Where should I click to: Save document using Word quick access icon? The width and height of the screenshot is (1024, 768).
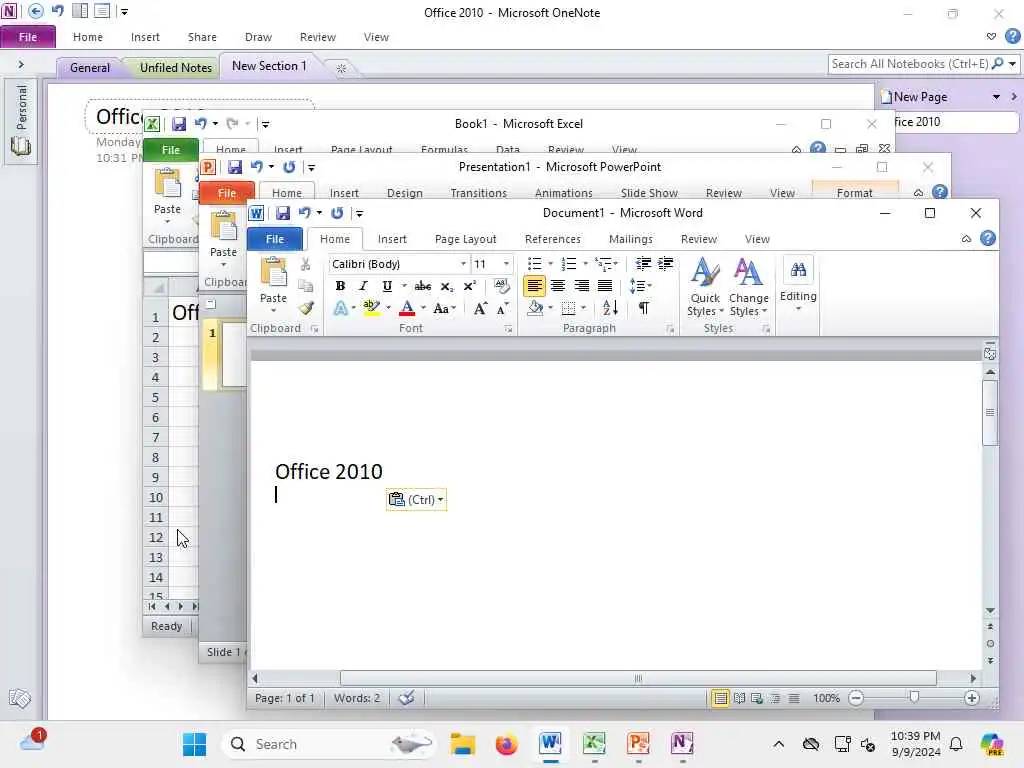(283, 213)
